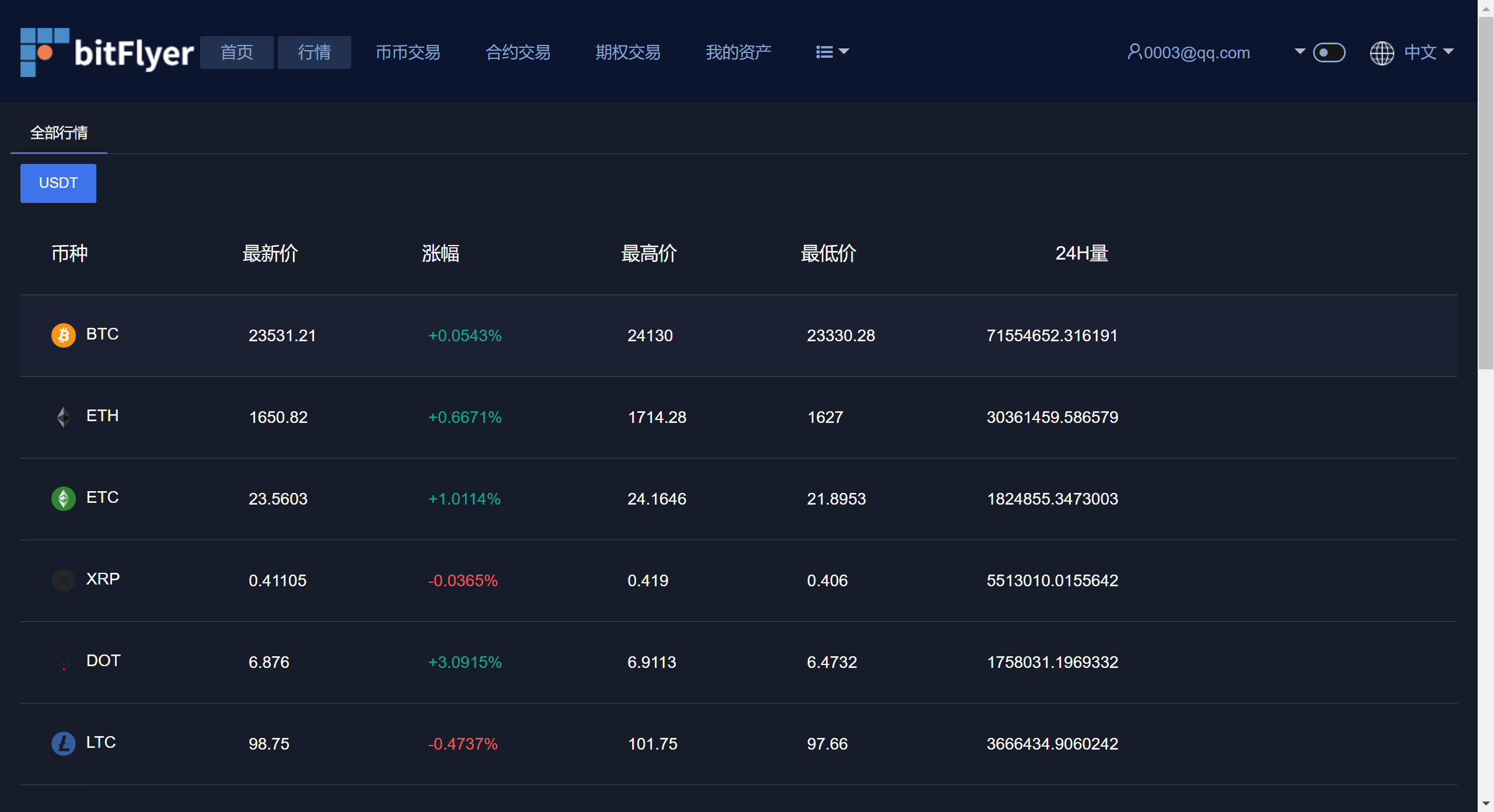Click the 最新价 column header

(x=270, y=253)
